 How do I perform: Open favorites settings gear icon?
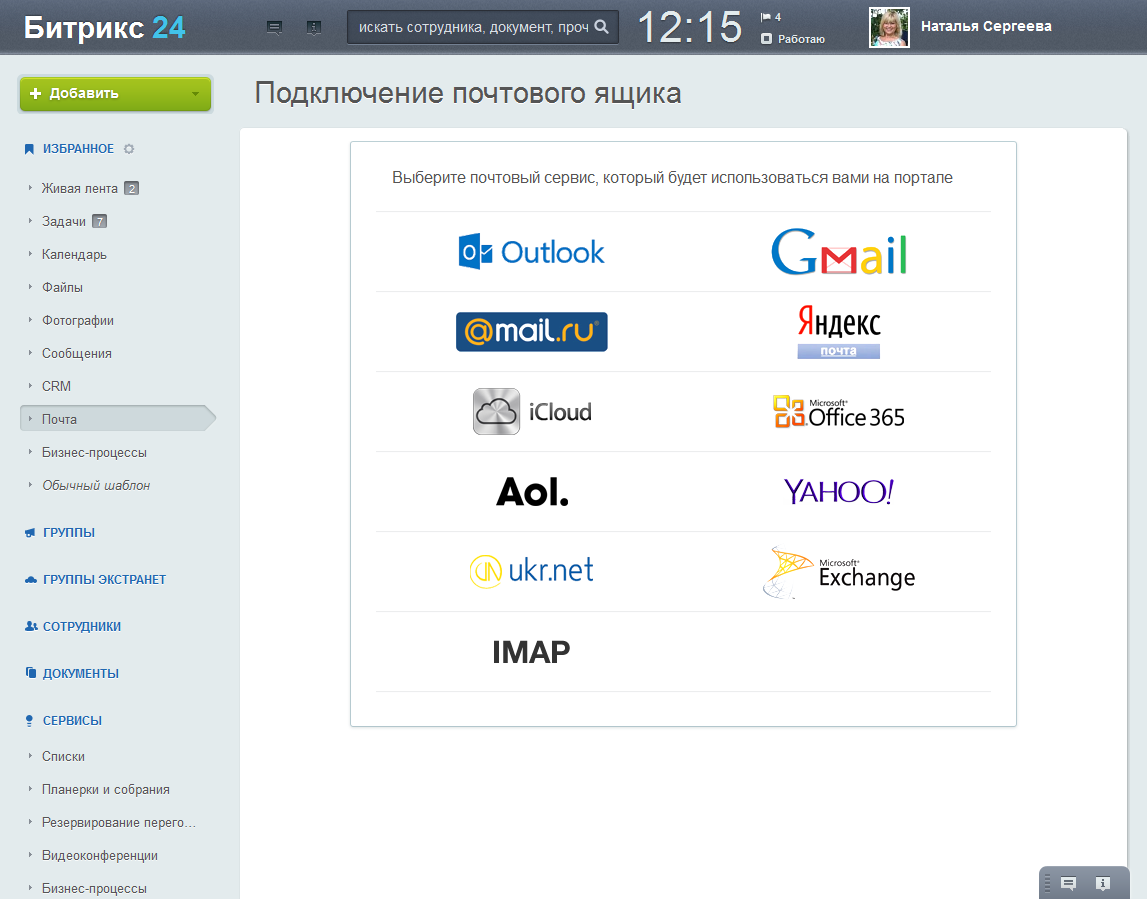(x=129, y=148)
